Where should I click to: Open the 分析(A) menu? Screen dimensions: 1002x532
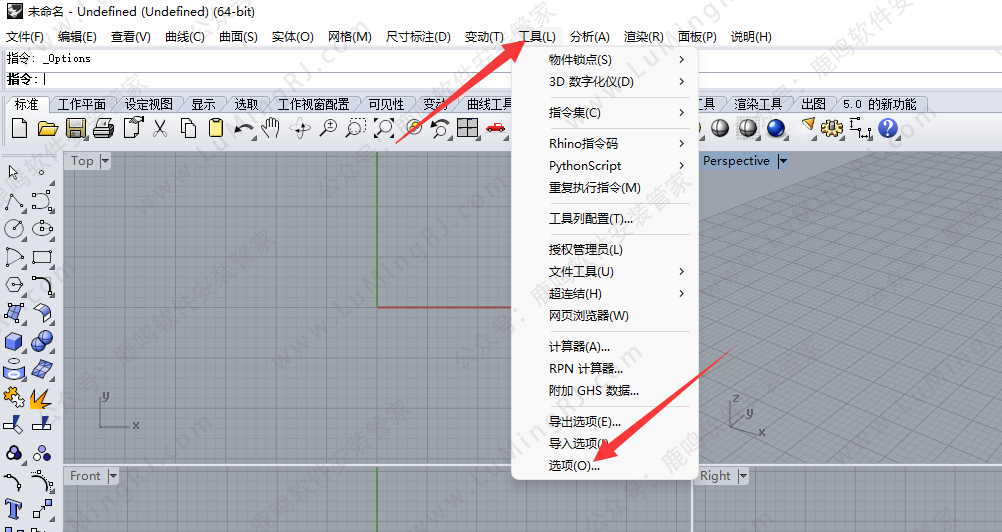pyautogui.click(x=589, y=37)
